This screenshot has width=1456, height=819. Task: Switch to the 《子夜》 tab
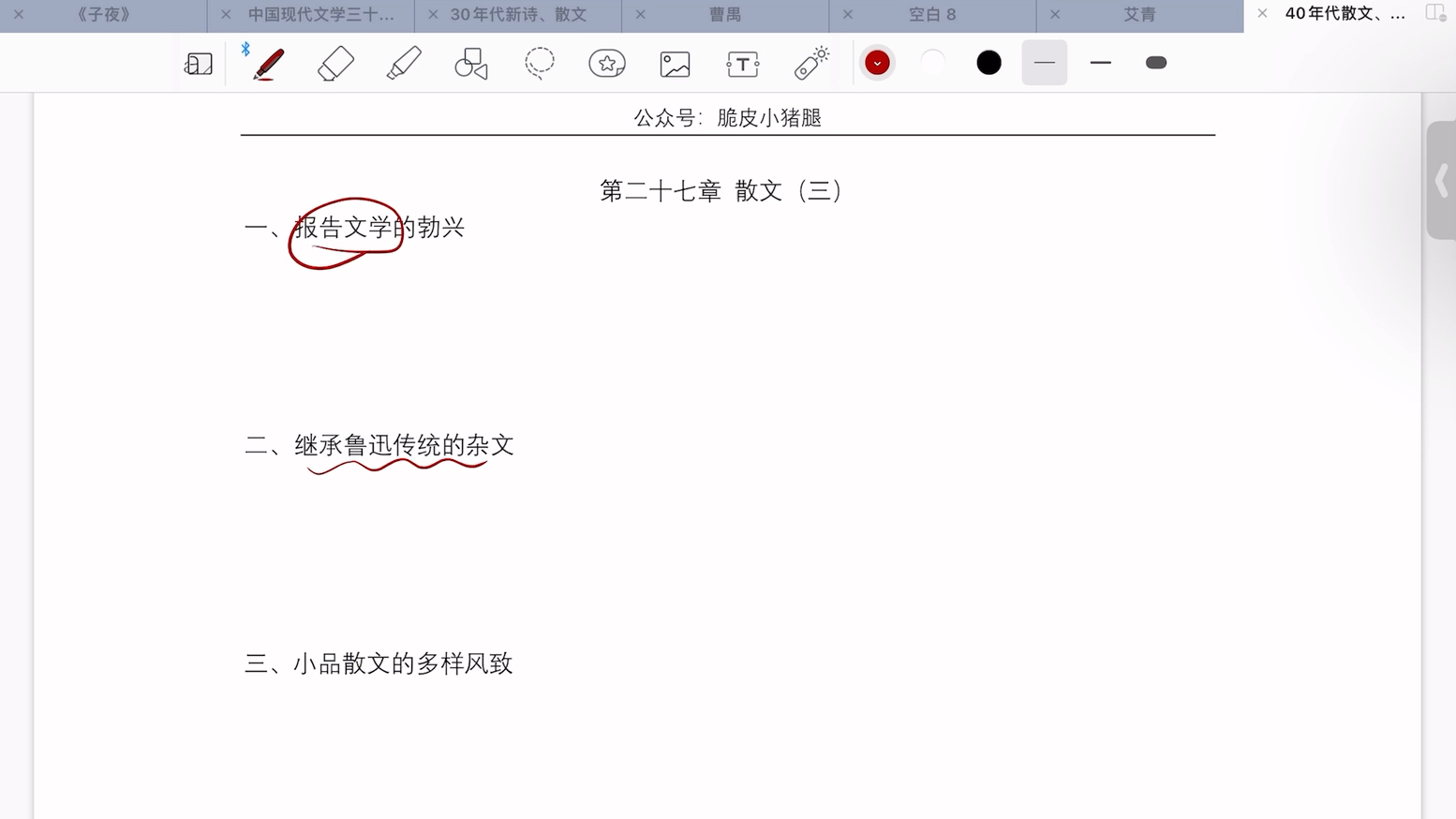pyautogui.click(x=103, y=15)
